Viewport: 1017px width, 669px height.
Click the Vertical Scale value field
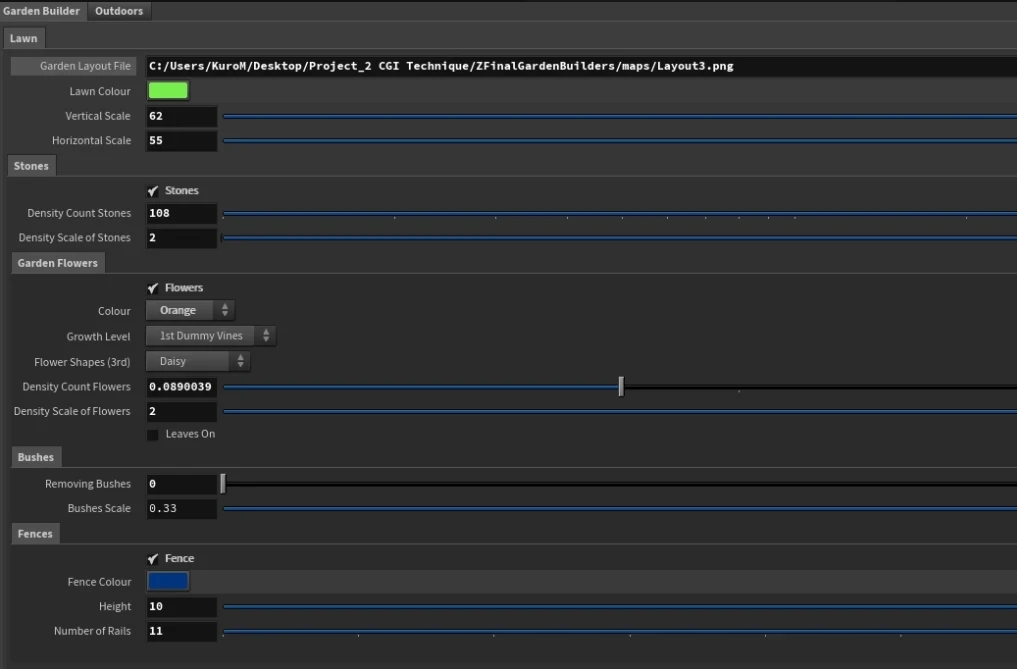pyautogui.click(x=182, y=116)
